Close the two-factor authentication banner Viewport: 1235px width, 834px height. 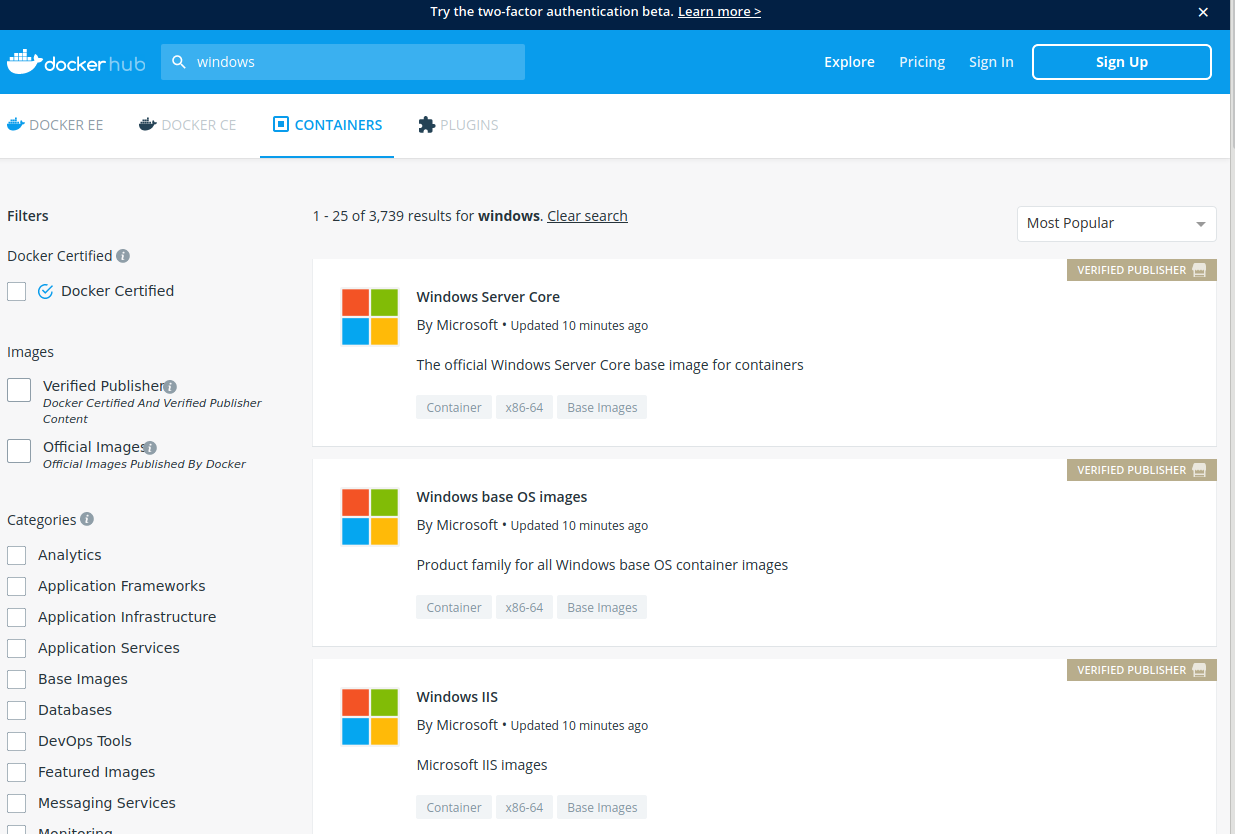pos(1204,12)
